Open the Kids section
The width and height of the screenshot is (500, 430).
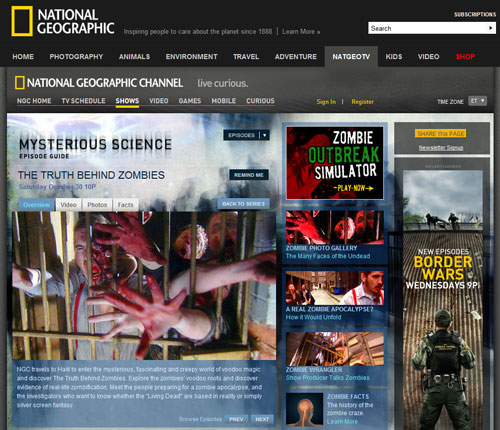point(394,57)
